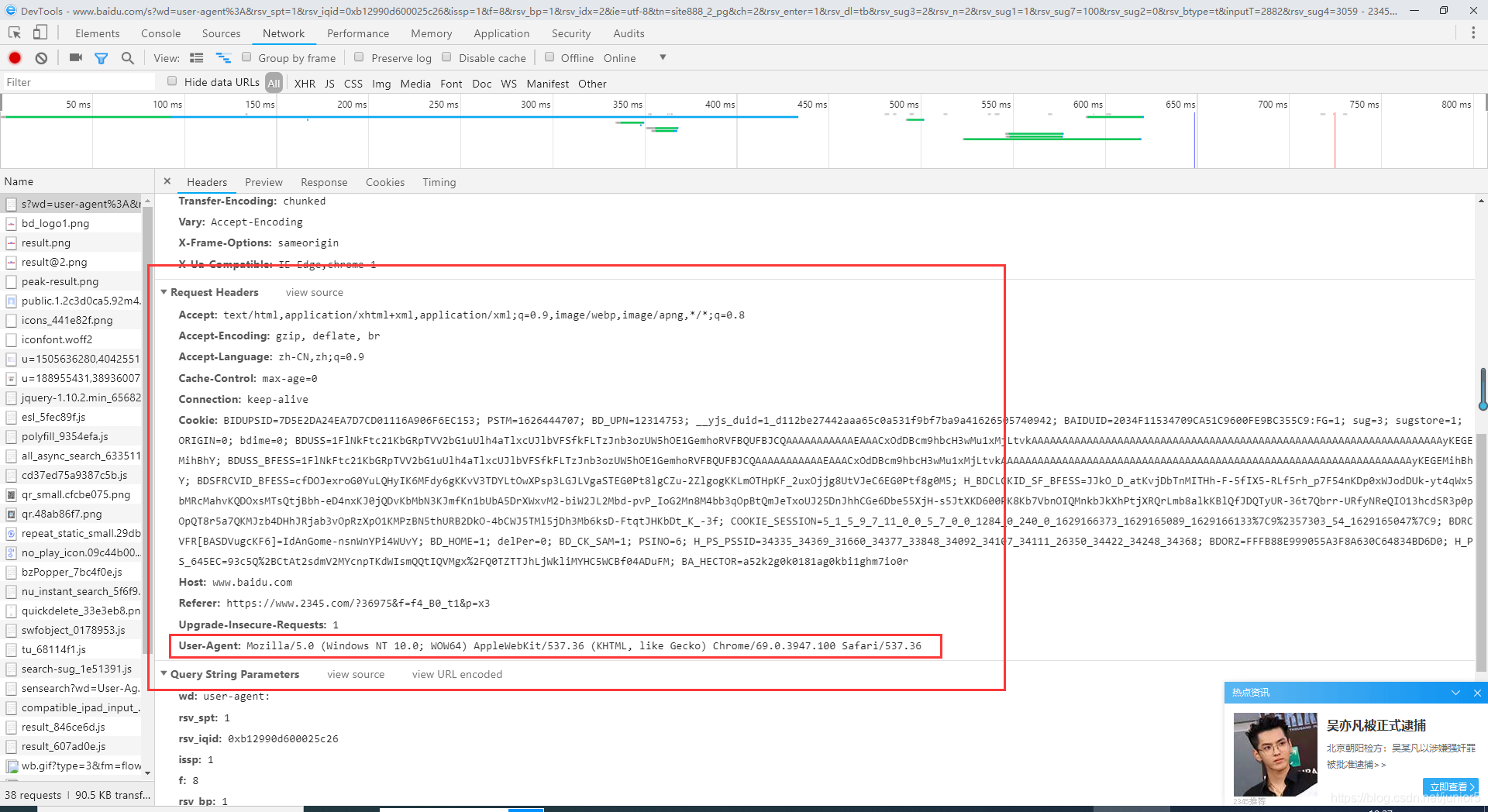Filter requests by Font

click(x=451, y=83)
